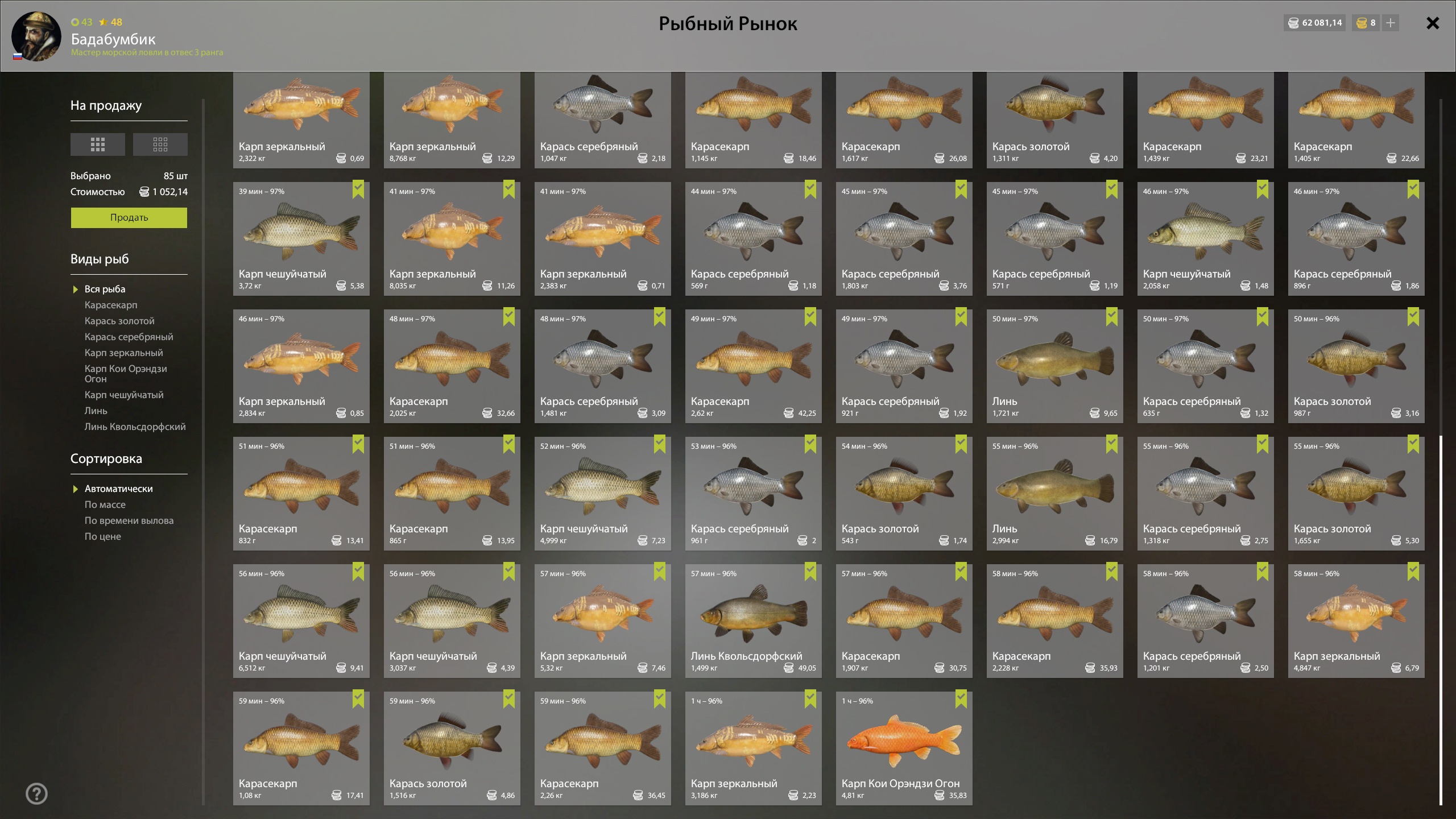The width and height of the screenshot is (1456, 819).
Task: Toggle bookmark on Линь 1,721 кг
Action: (x=1112, y=317)
